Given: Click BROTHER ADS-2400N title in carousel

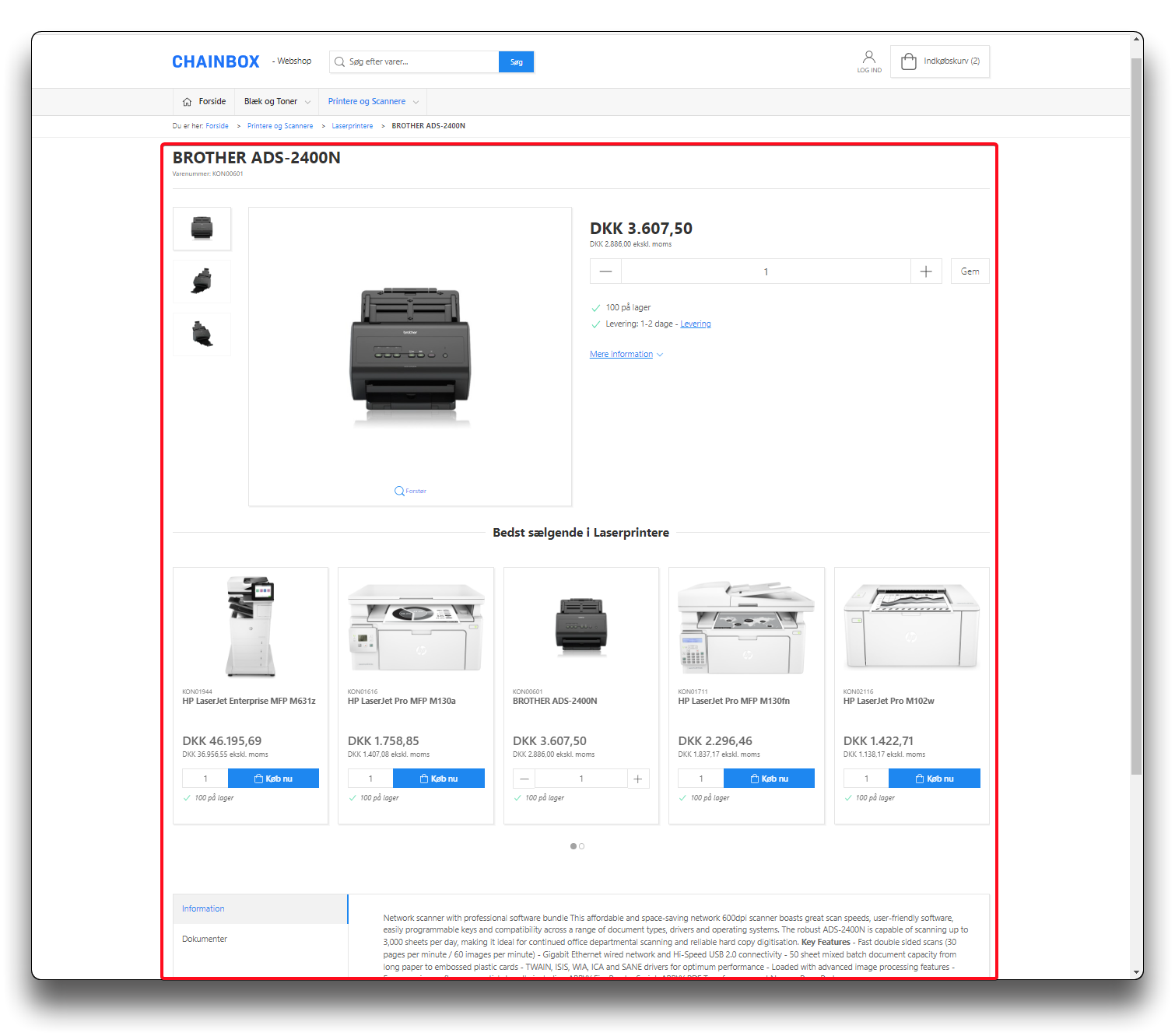Looking at the screenshot, I should coord(555,702).
